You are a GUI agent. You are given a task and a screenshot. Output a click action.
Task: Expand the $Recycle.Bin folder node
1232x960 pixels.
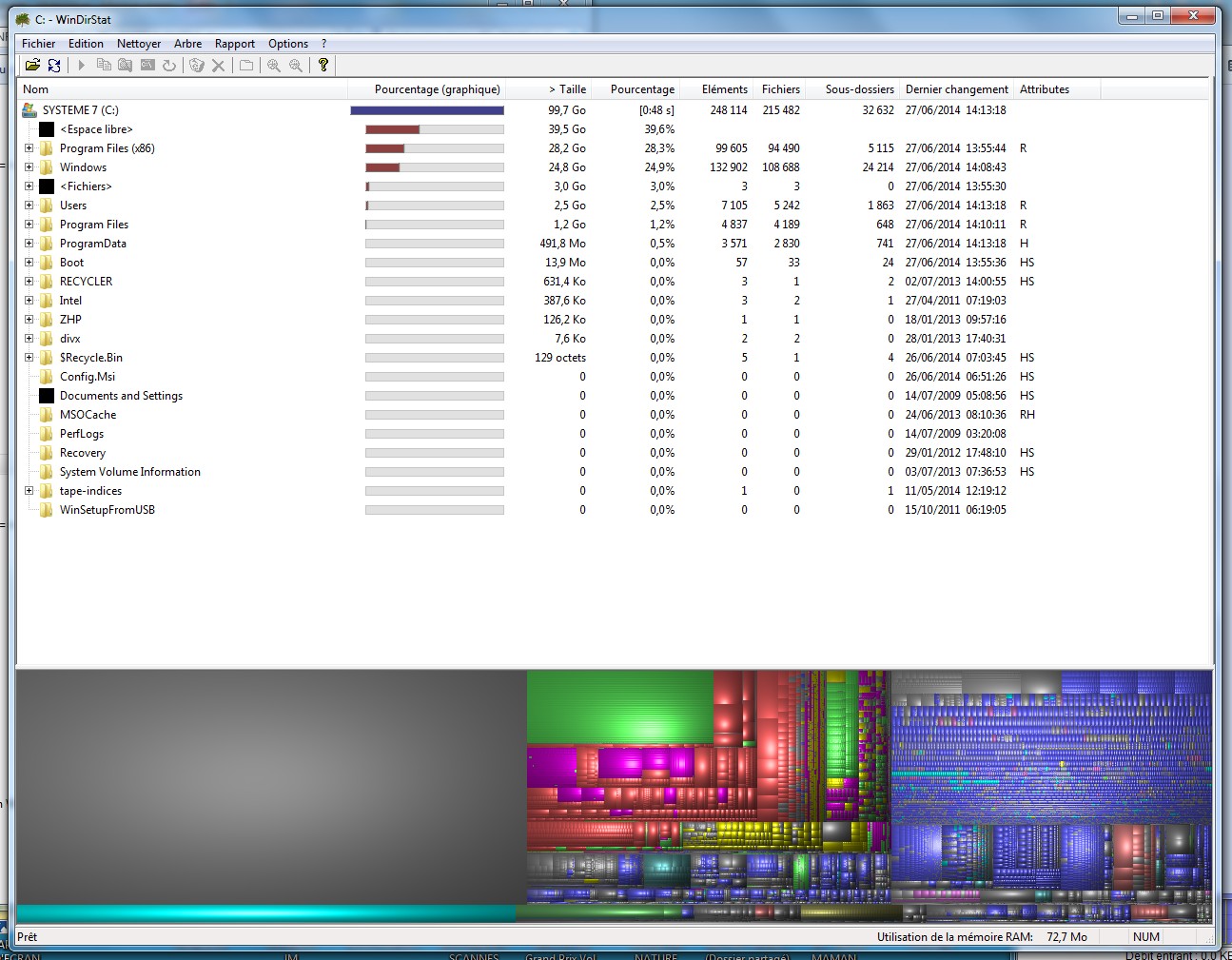coord(29,358)
